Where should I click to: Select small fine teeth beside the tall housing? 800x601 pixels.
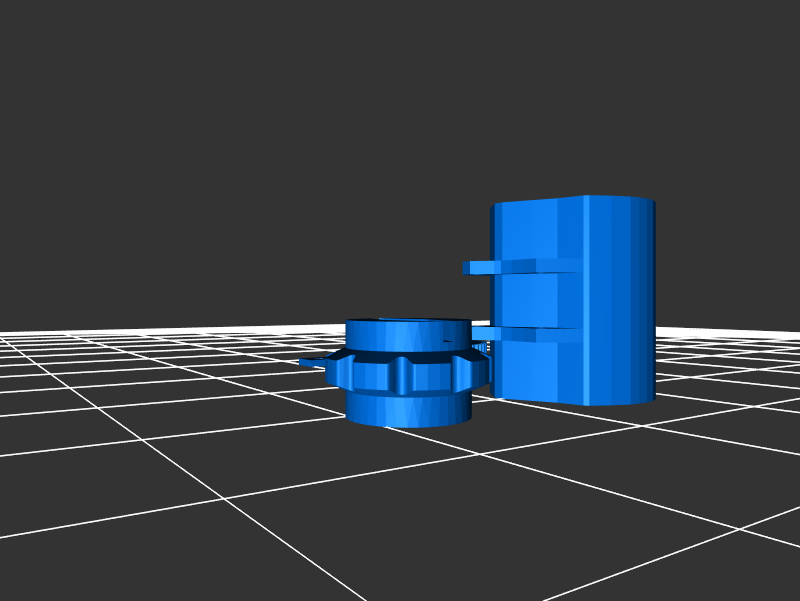pos(485,348)
